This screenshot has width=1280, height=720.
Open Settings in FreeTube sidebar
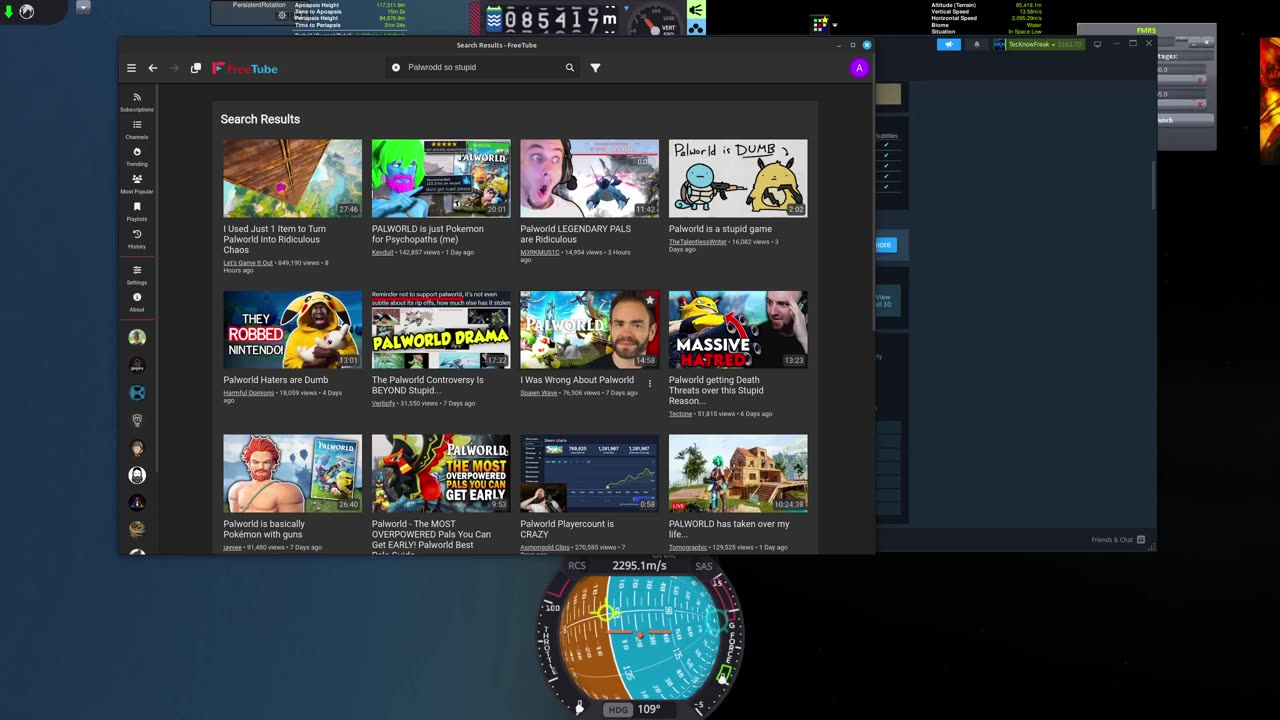137,275
